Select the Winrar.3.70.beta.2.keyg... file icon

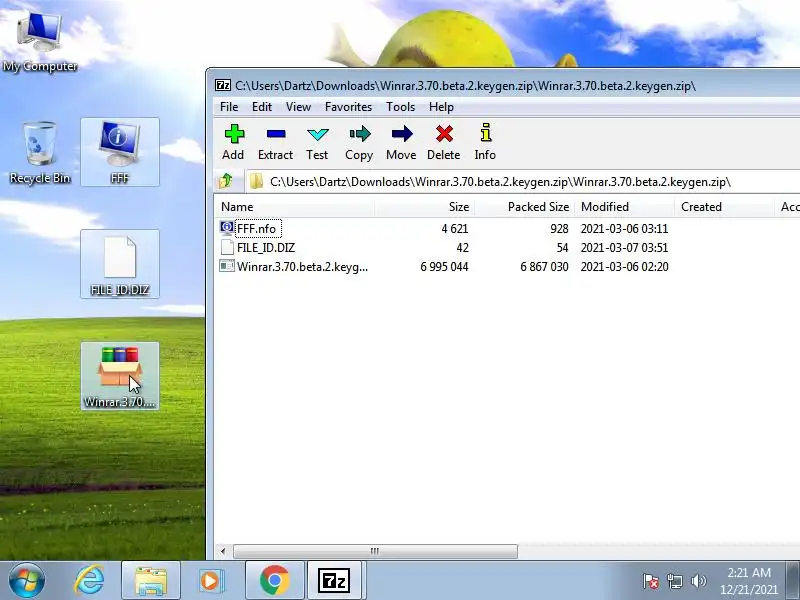(x=227, y=266)
